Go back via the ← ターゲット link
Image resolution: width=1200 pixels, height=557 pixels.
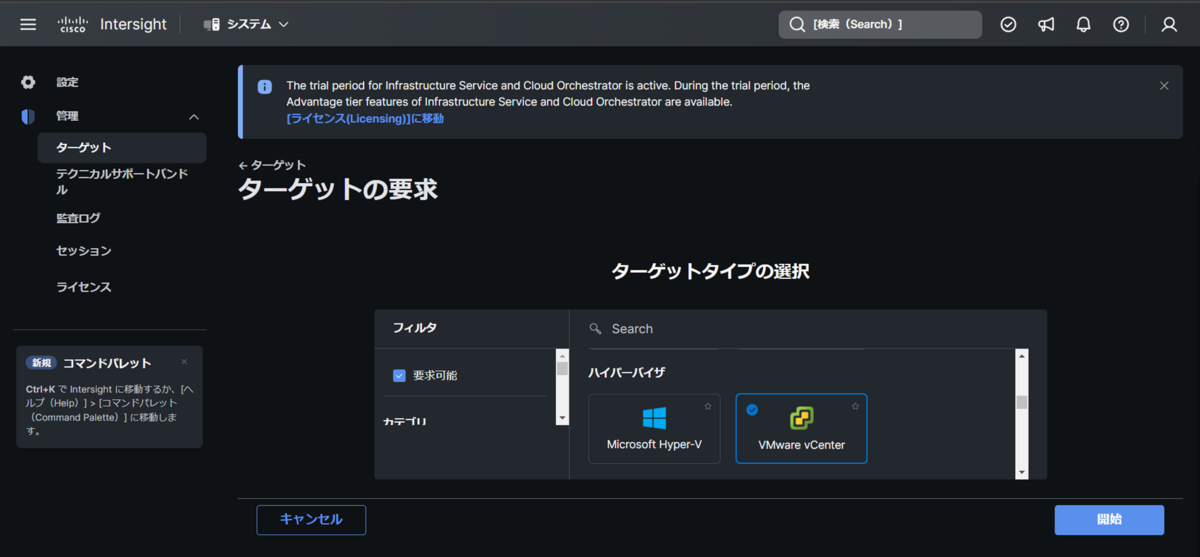(272, 165)
